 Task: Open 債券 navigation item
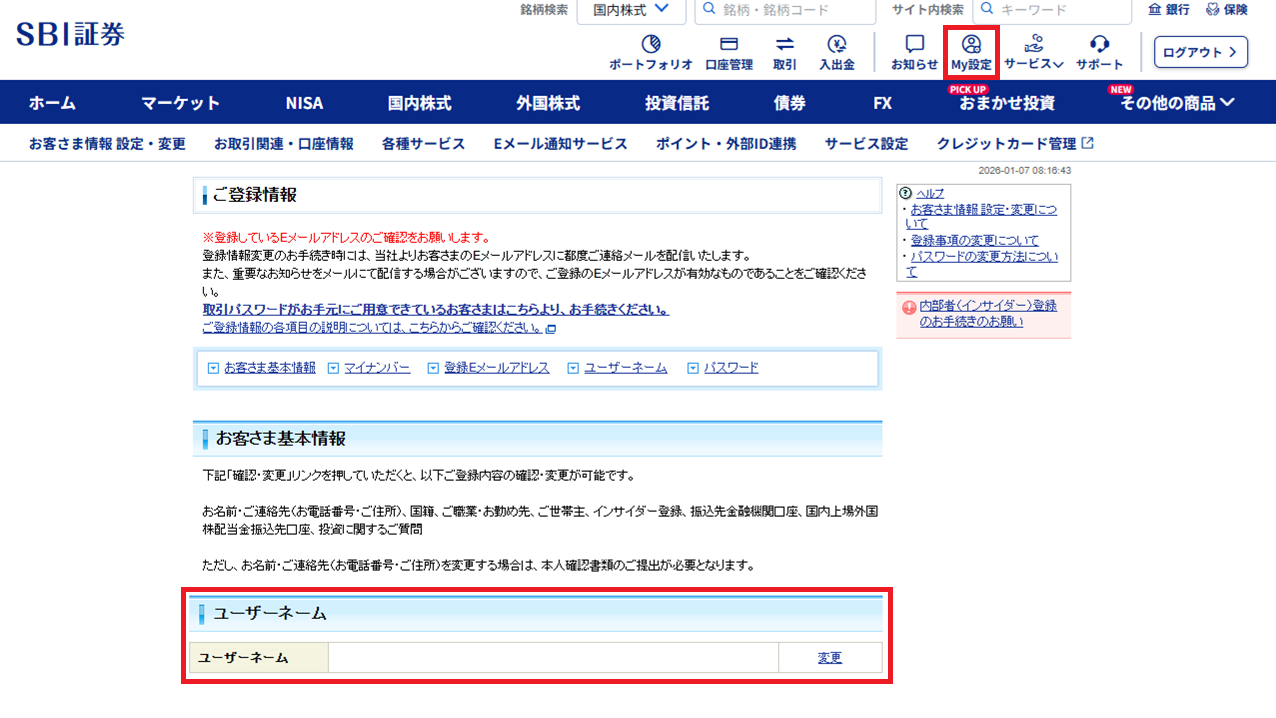[x=790, y=103]
